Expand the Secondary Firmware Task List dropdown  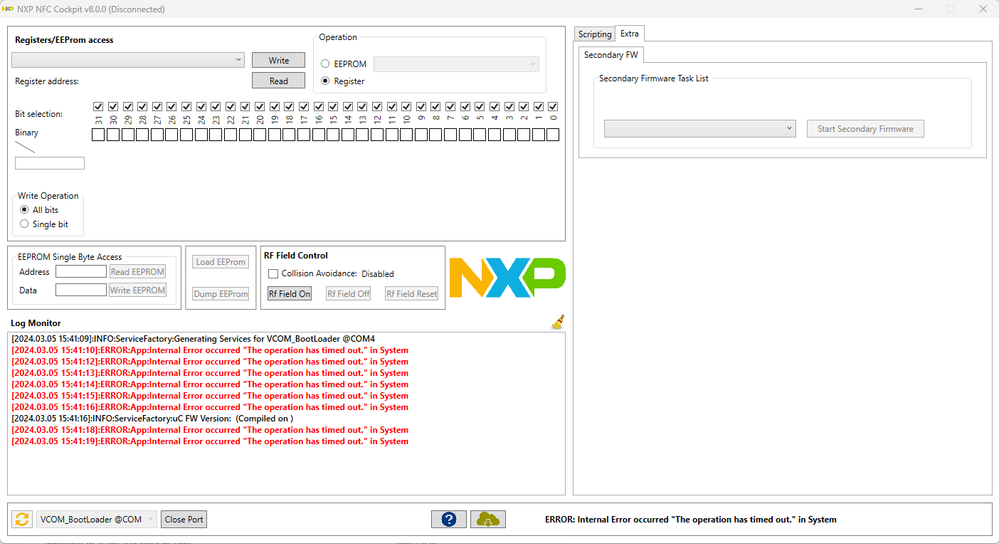coord(700,129)
